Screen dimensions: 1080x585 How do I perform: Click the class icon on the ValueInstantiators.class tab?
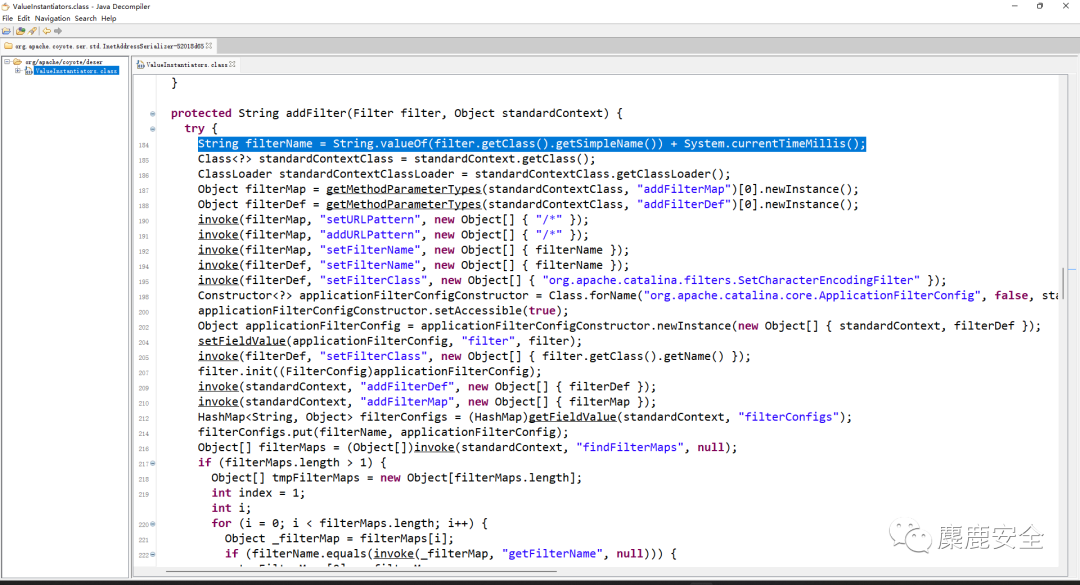coord(141,65)
